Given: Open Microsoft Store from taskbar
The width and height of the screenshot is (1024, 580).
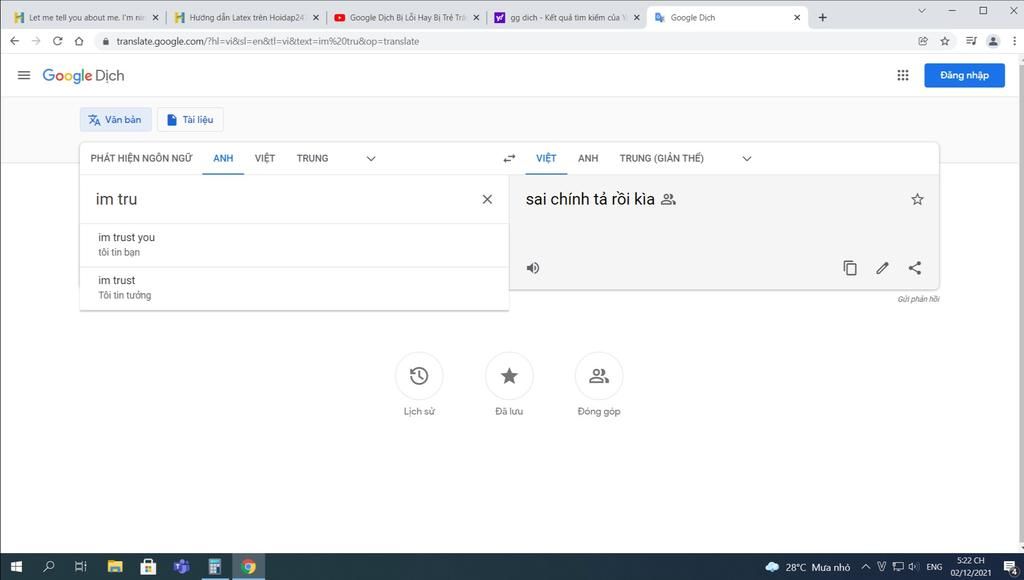Looking at the screenshot, I should (148, 566).
